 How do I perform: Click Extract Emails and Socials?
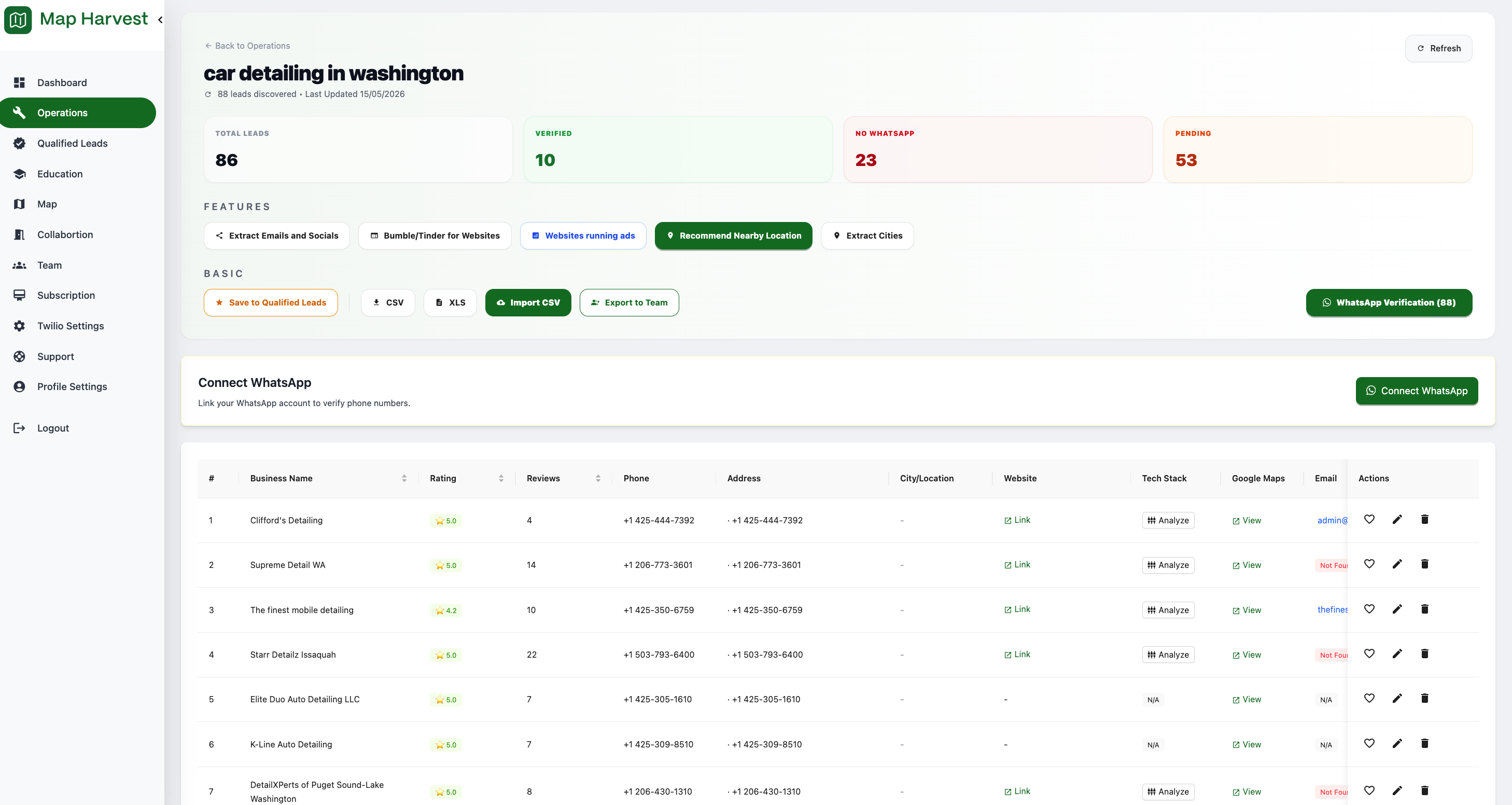[276, 235]
